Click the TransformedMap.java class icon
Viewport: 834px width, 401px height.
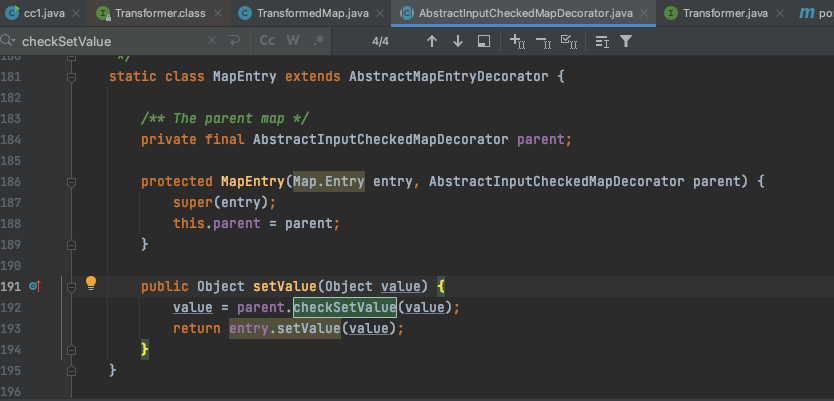click(x=245, y=13)
